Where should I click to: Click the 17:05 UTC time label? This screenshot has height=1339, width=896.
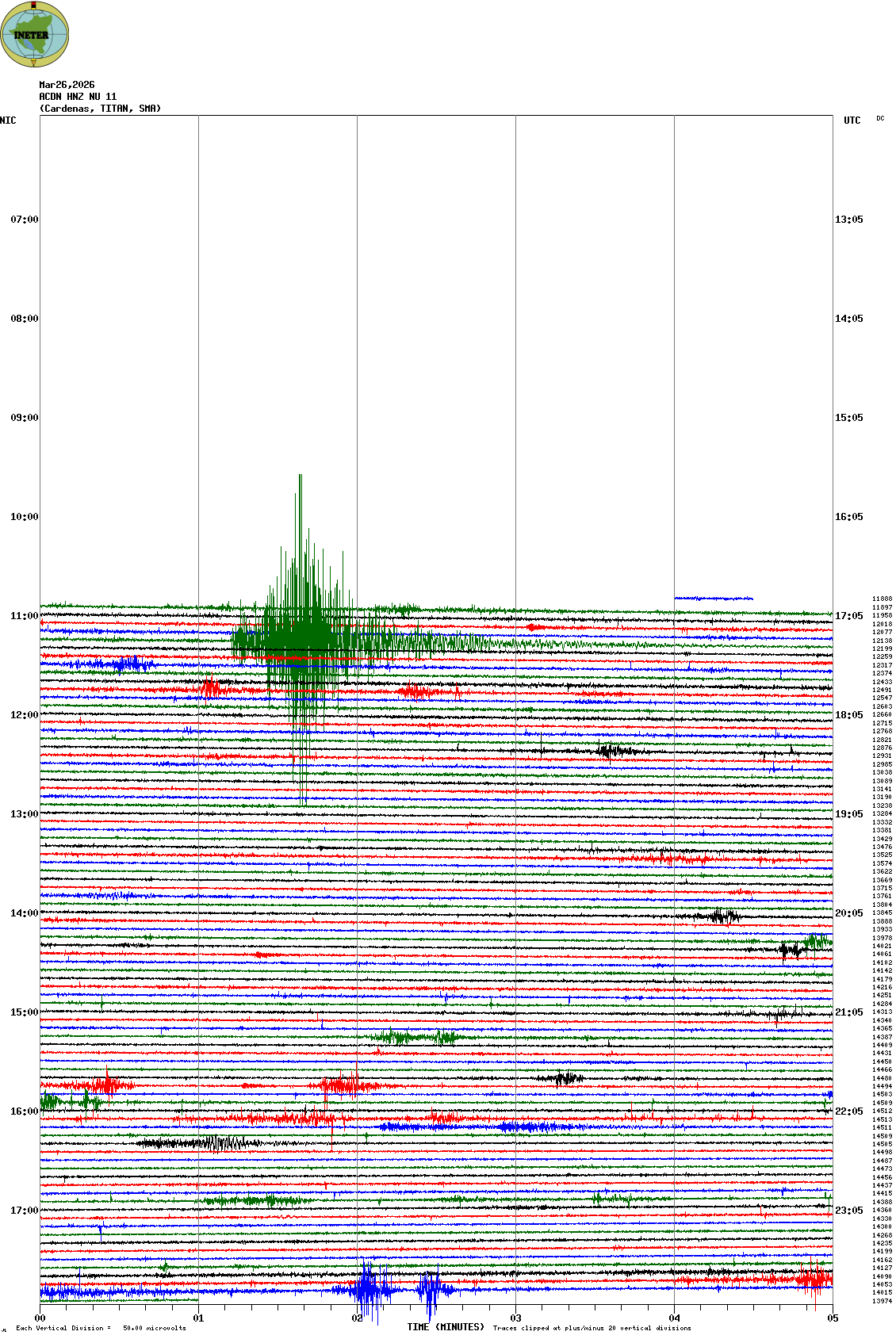pyautogui.click(x=848, y=616)
